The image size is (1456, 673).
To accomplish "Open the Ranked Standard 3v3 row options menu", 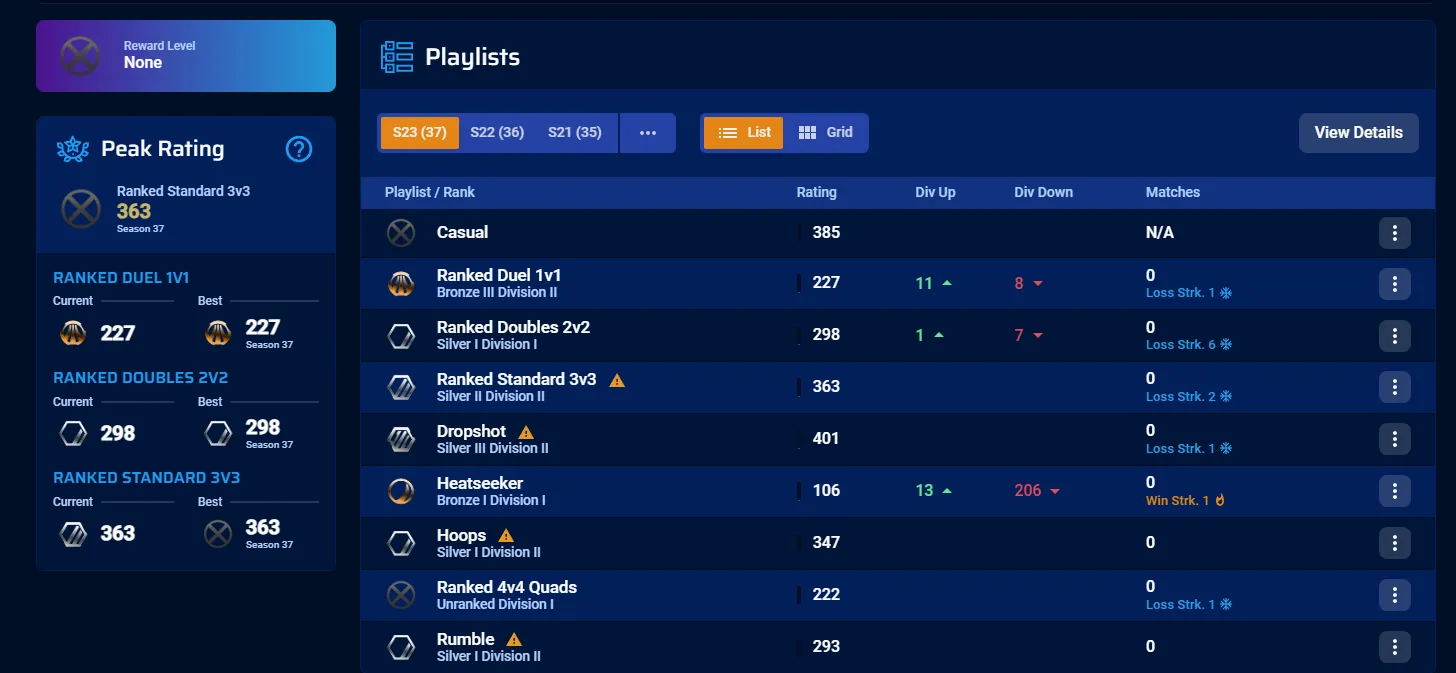I will tap(1395, 387).
